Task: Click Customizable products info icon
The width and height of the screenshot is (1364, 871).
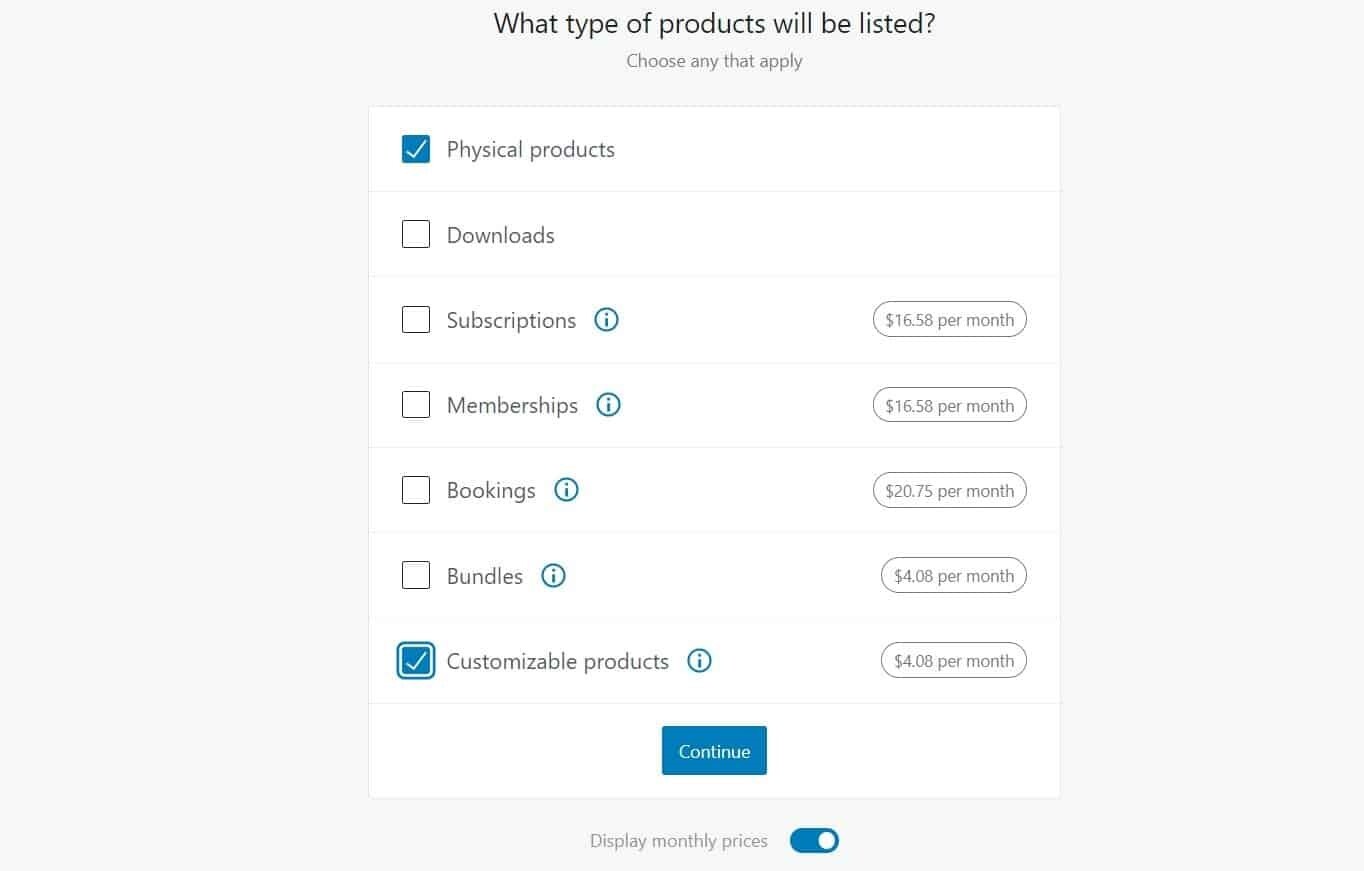Action: (x=700, y=661)
